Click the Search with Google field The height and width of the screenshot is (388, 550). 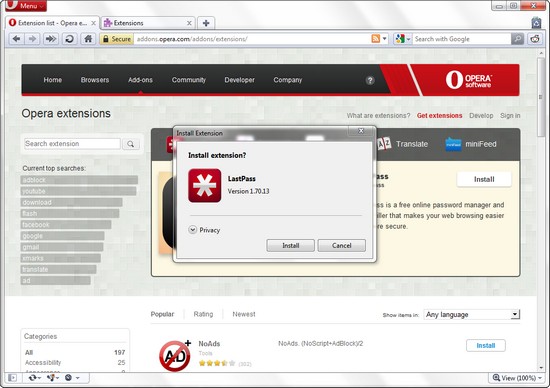462,39
